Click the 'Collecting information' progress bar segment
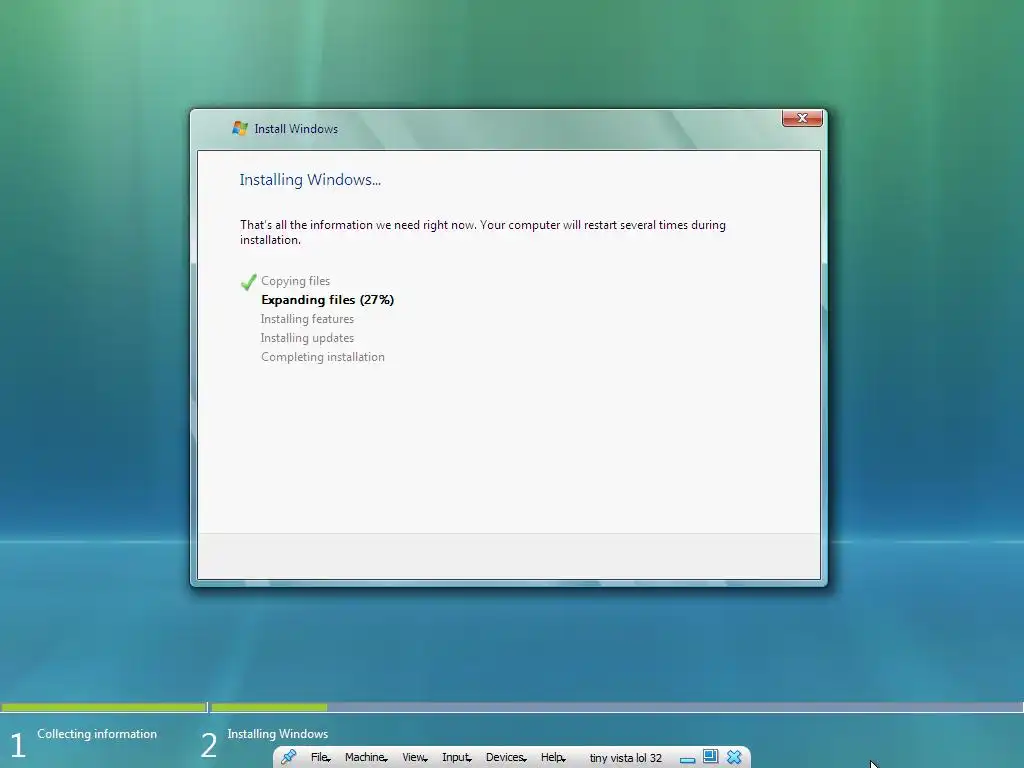 103,707
